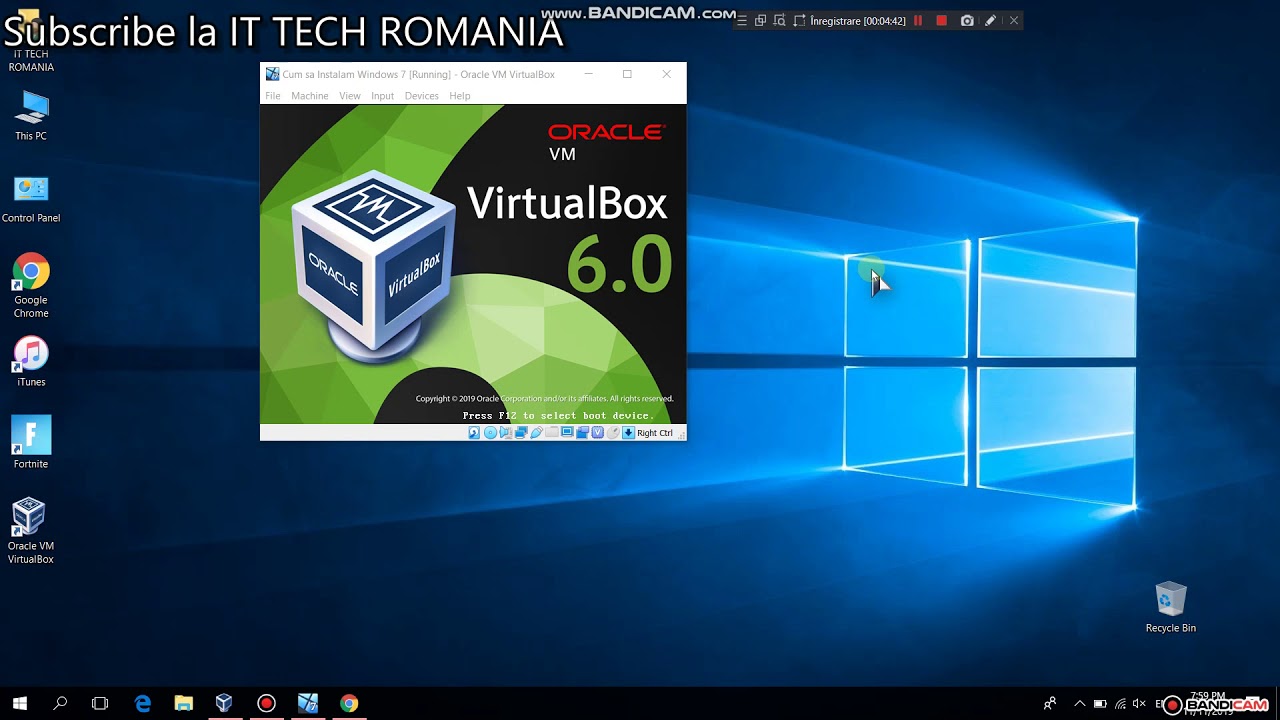
Task: Select the Control Panel desktop icon
Action: pos(31,198)
